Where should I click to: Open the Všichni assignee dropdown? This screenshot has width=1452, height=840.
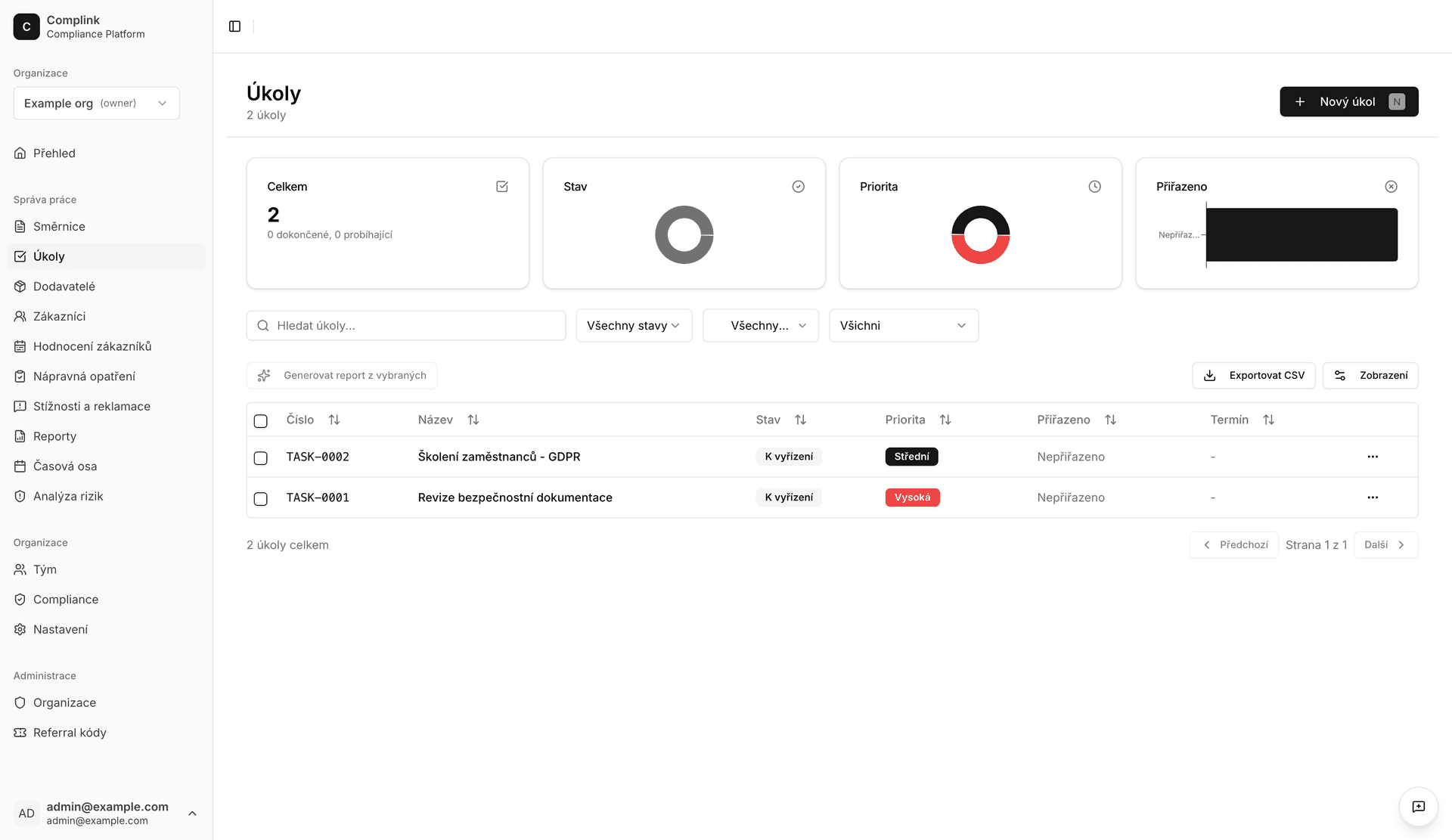[x=903, y=326]
